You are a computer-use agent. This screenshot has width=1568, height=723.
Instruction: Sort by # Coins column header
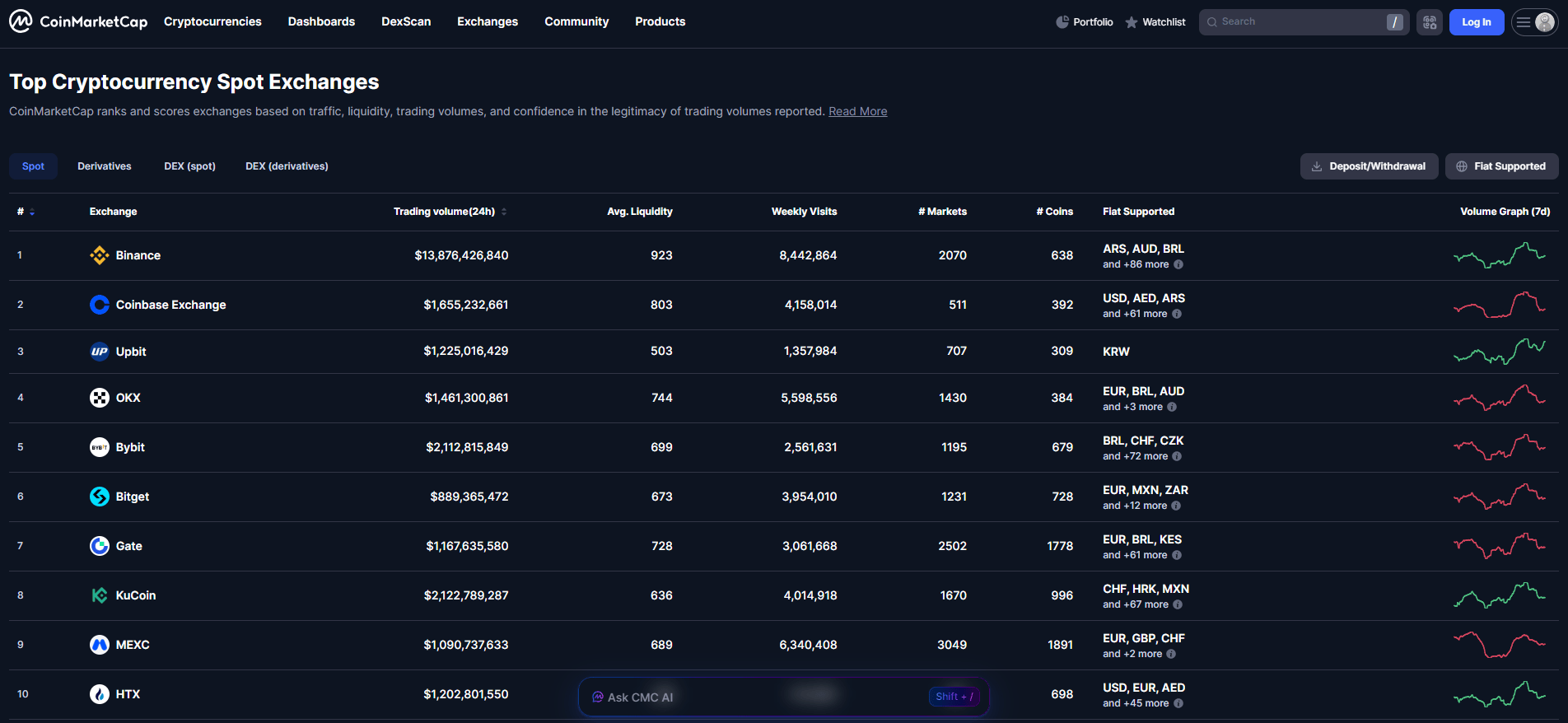(x=1055, y=212)
